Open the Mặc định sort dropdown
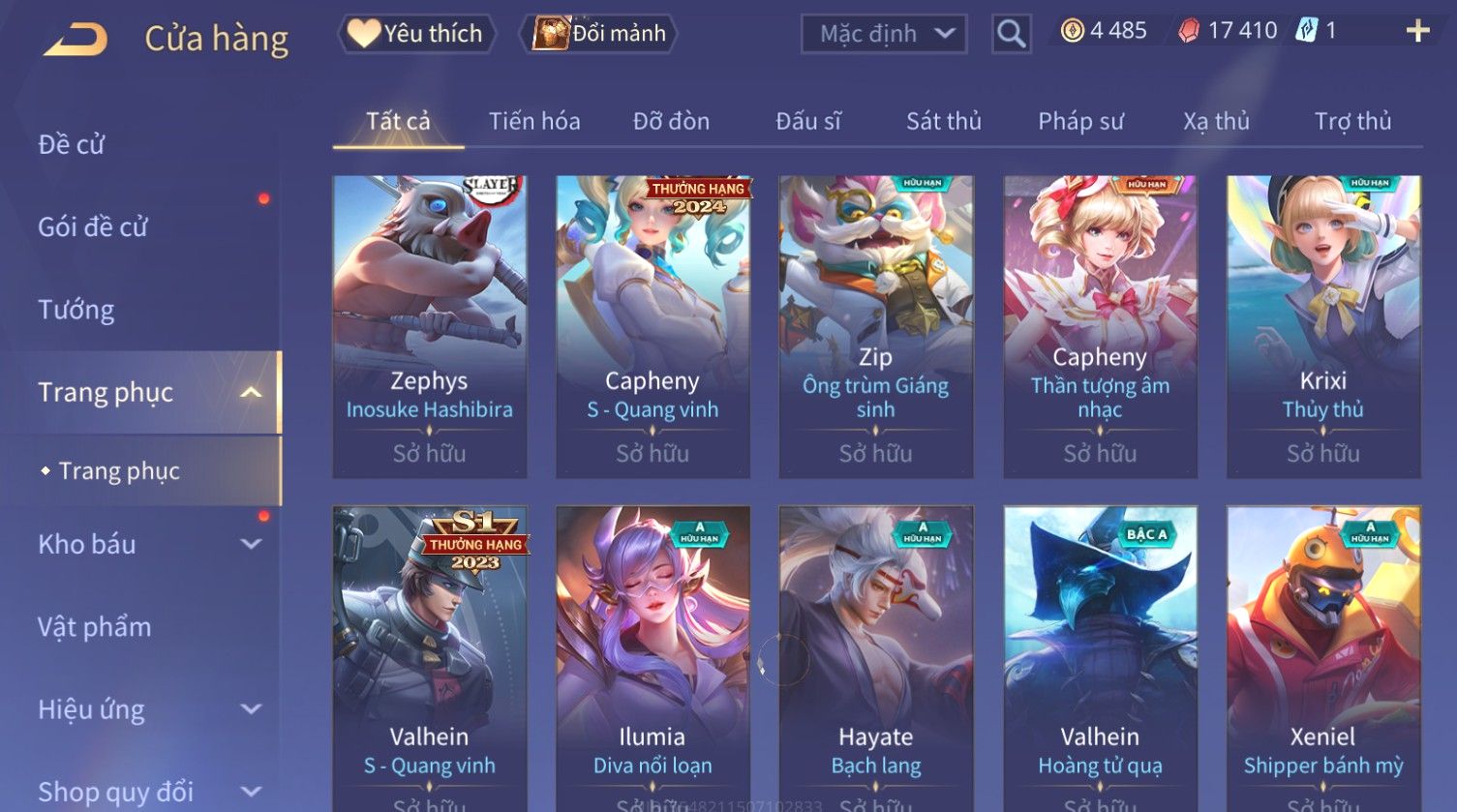Image resolution: width=1457 pixels, height=812 pixels. tap(884, 34)
